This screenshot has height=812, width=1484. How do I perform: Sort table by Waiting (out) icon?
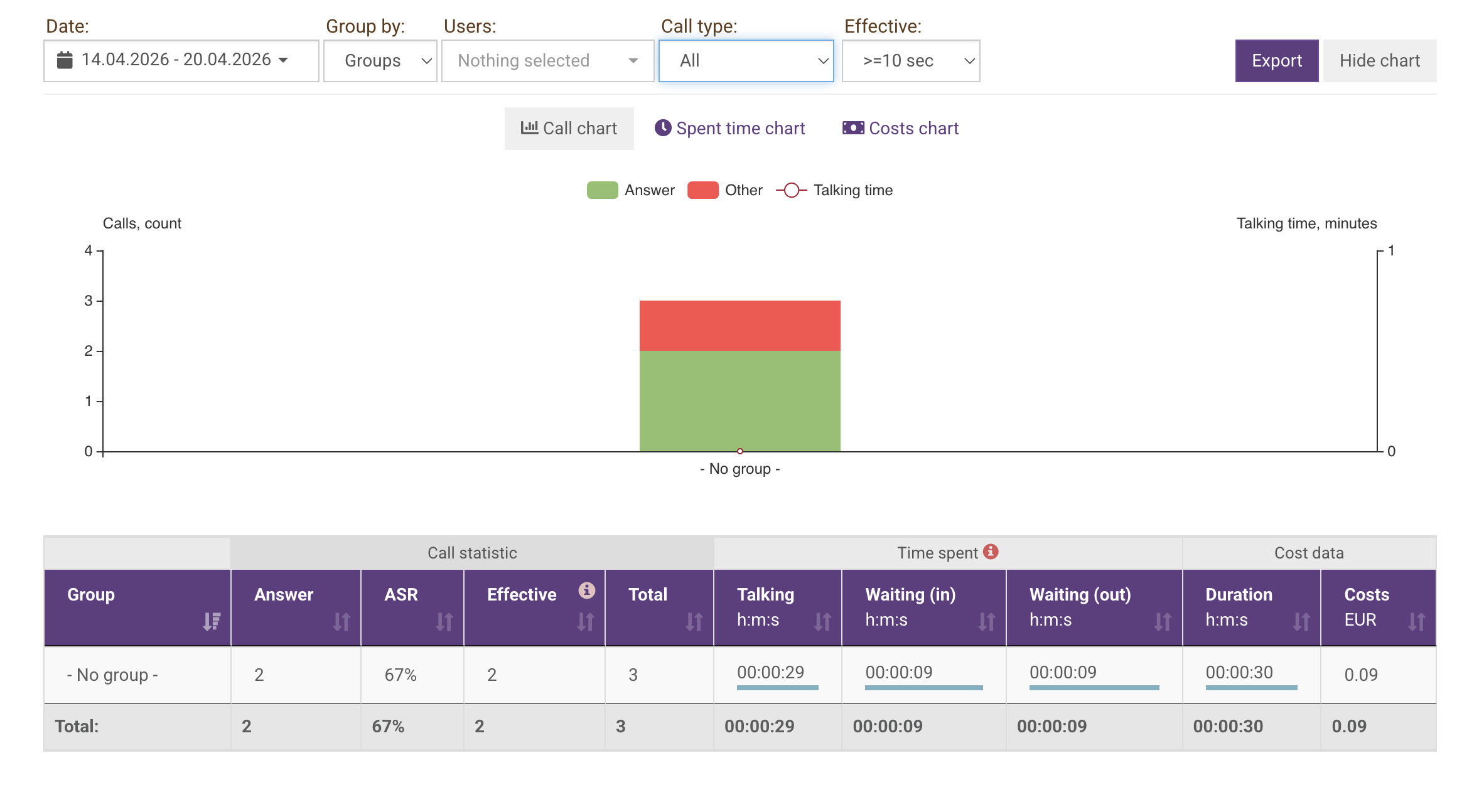click(1163, 622)
